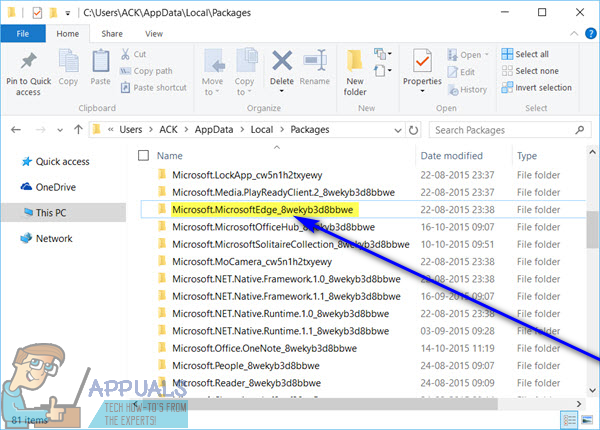Go up one folder level arrow
Image resolution: width=600 pixels, height=430 pixels.
(x=78, y=130)
